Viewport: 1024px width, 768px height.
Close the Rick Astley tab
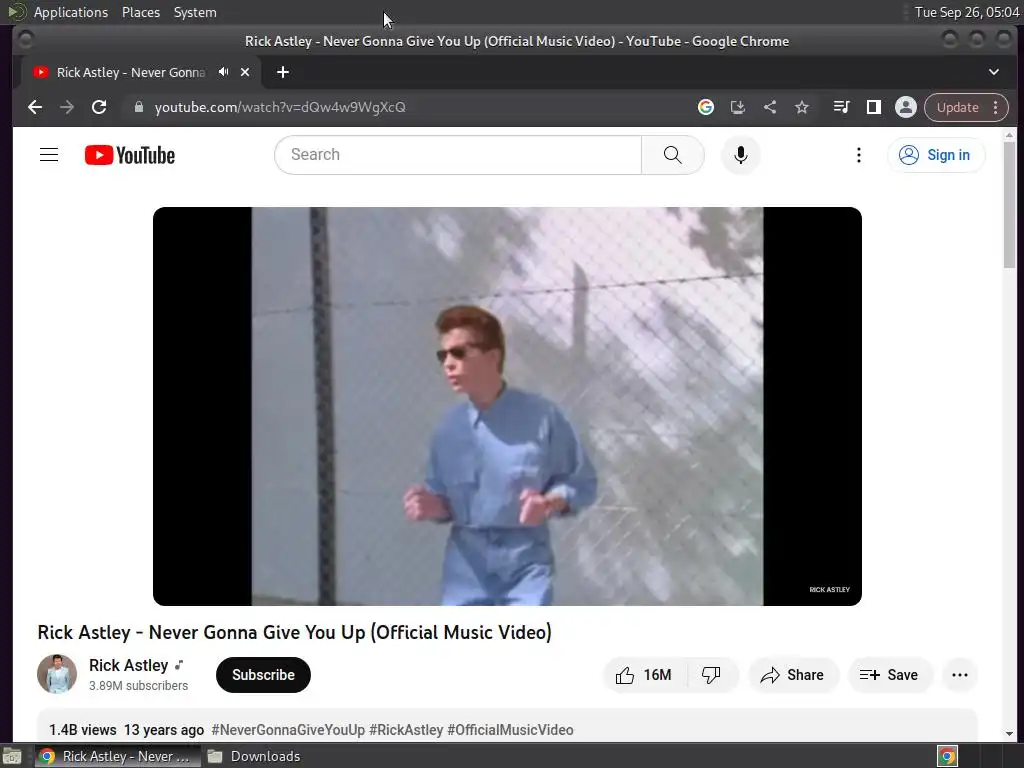tap(245, 72)
